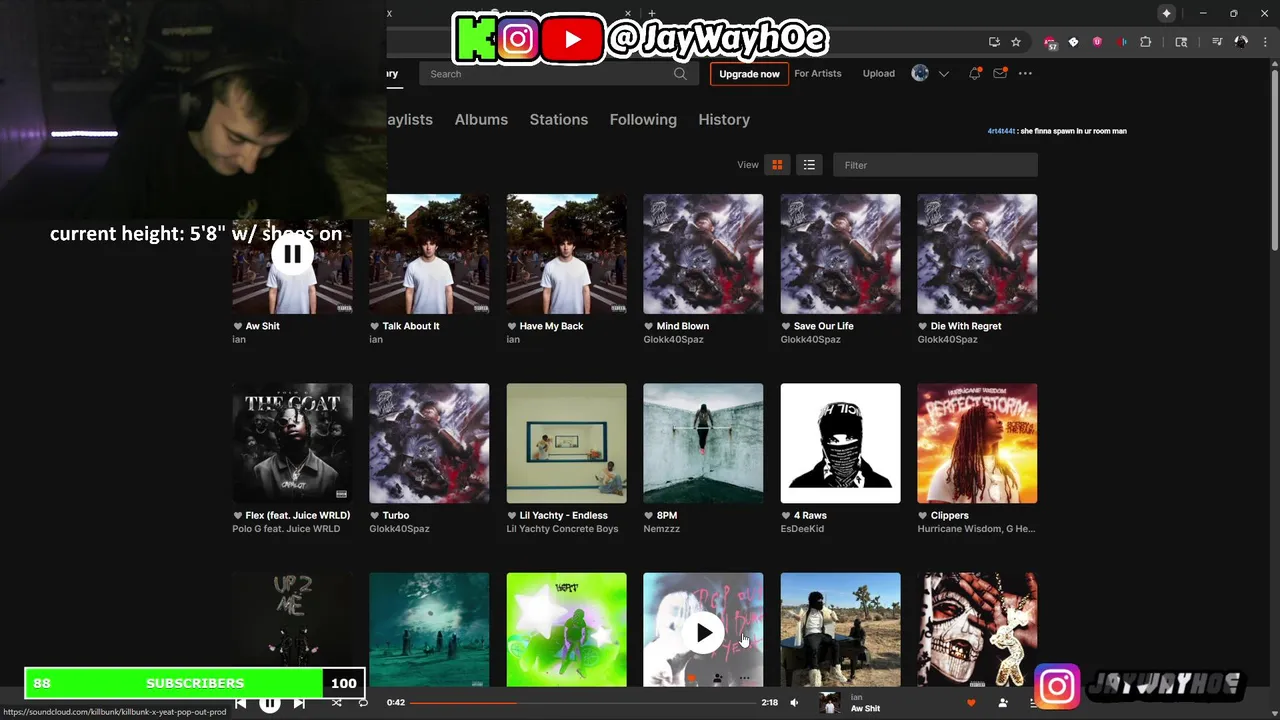
Task: Switch to the Stations tab
Action: (x=559, y=119)
